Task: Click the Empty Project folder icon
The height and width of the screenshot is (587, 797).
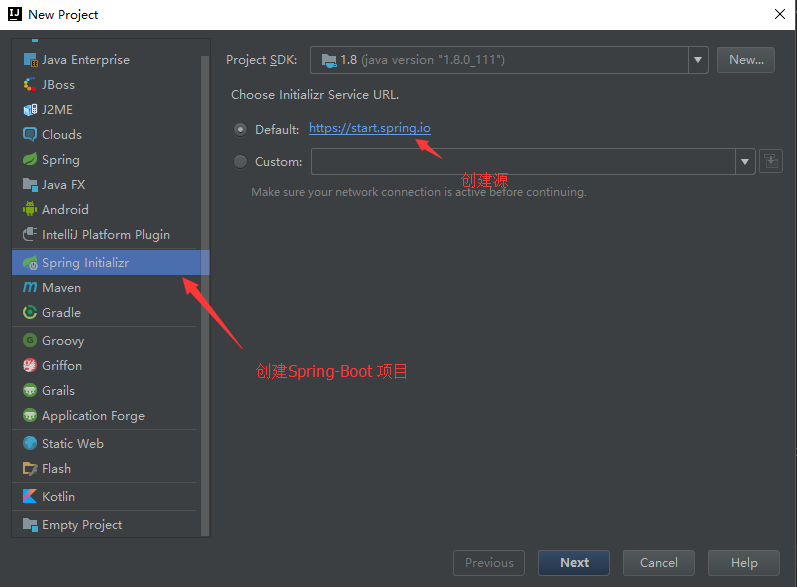Action: pyautogui.click(x=30, y=524)
